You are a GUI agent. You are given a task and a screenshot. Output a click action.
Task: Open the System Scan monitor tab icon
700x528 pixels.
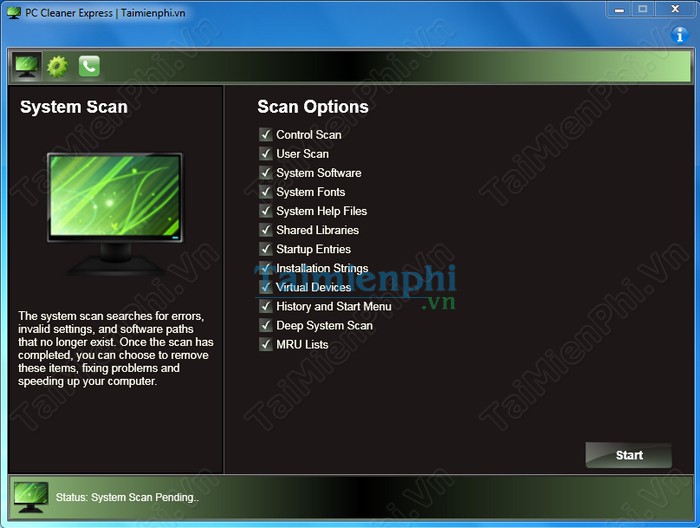pos(26,67)
